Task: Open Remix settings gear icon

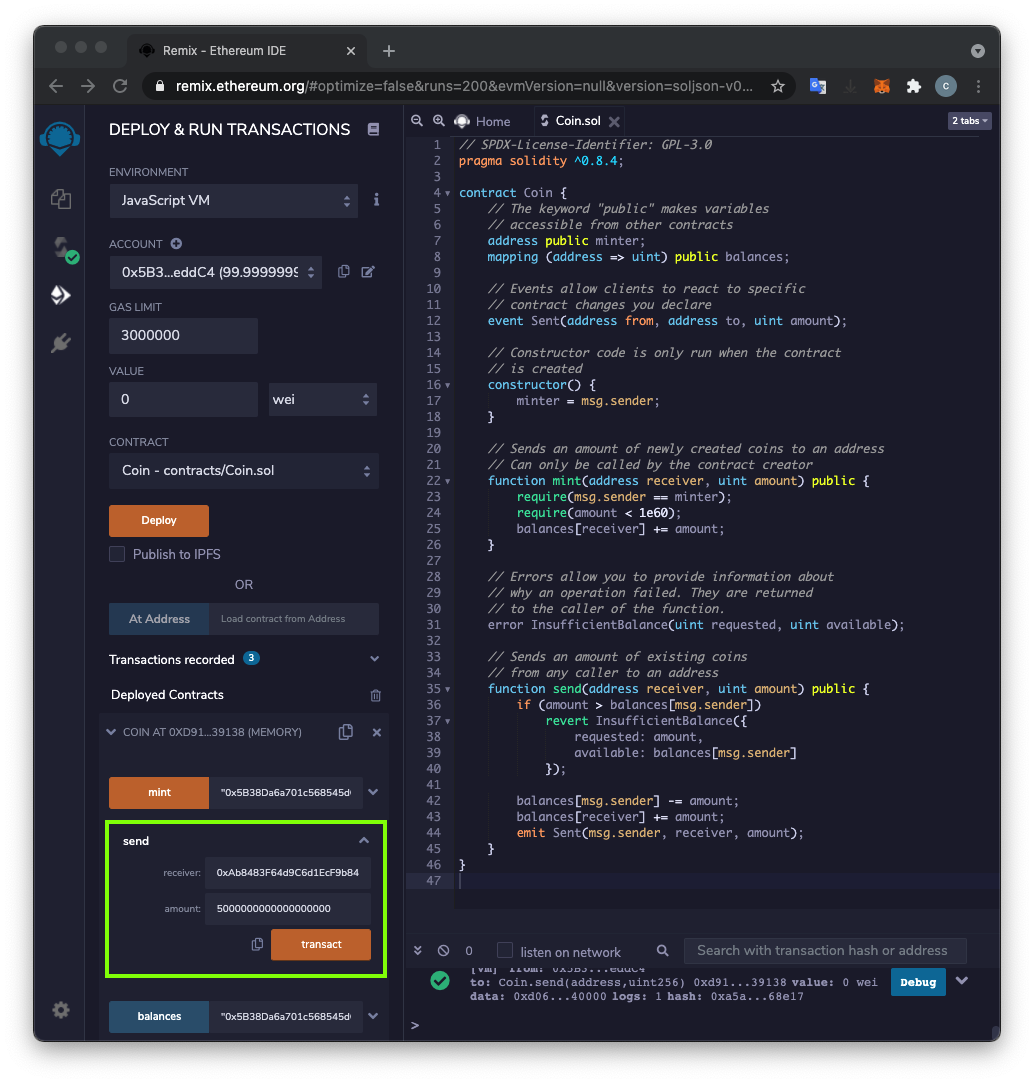Action: tap(61, 1010)
